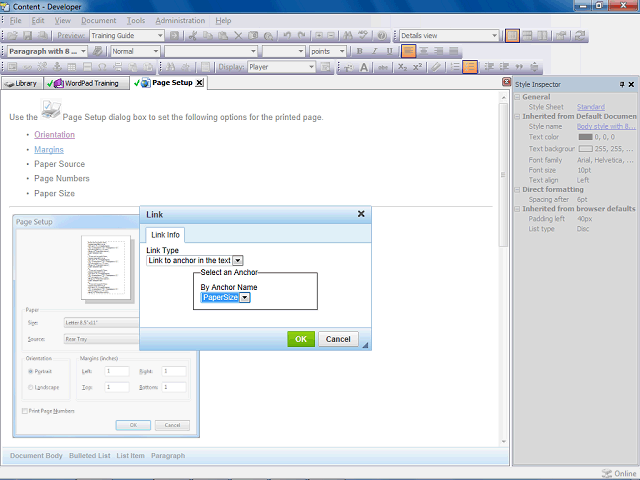Image resolution: width=640 pixels, height=480 pixels.
Task: Redo the last action
Action: [x=302, y=36]
